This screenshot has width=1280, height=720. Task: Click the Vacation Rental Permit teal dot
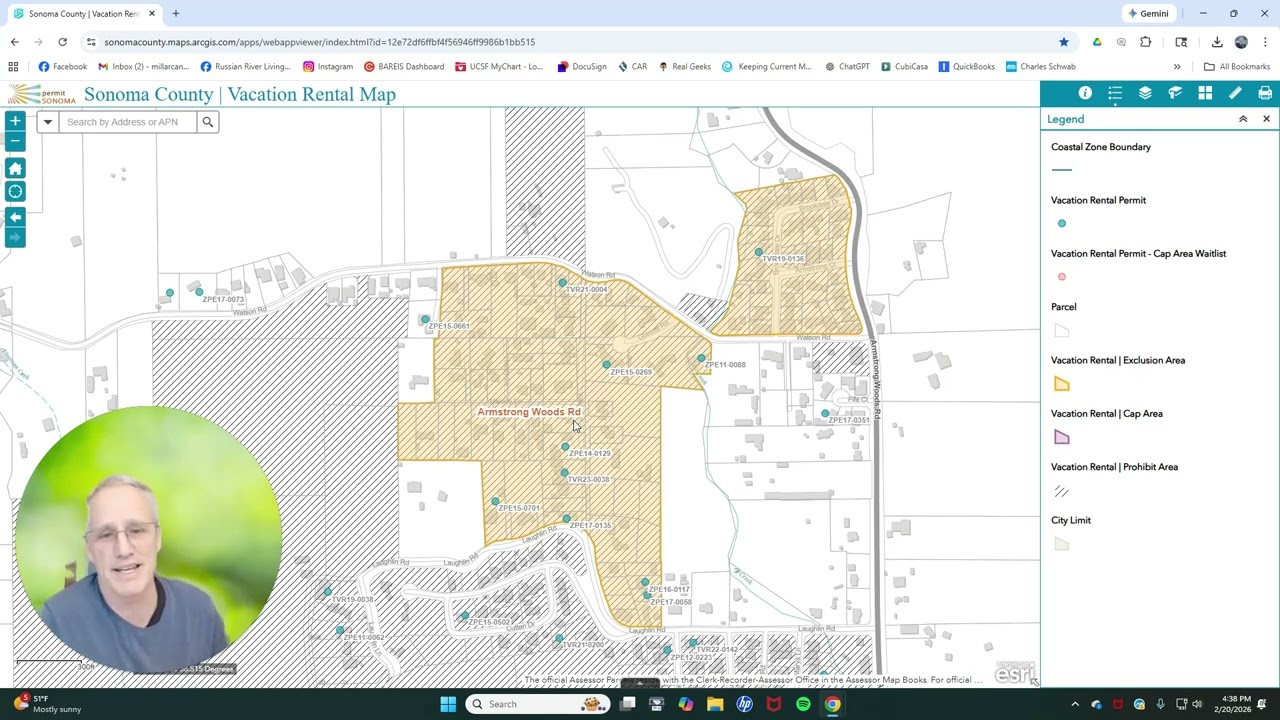click(1062, 224)
